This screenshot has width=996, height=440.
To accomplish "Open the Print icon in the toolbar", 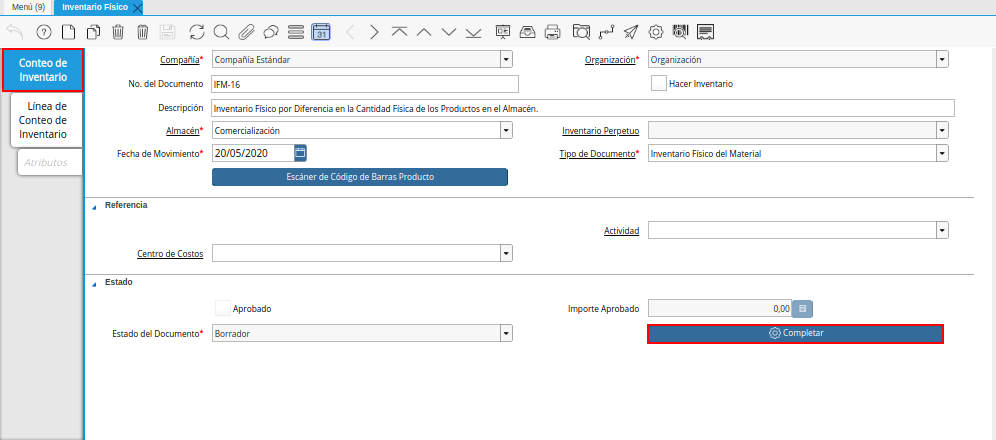I will pyautogui.click(x=553, y=32).
